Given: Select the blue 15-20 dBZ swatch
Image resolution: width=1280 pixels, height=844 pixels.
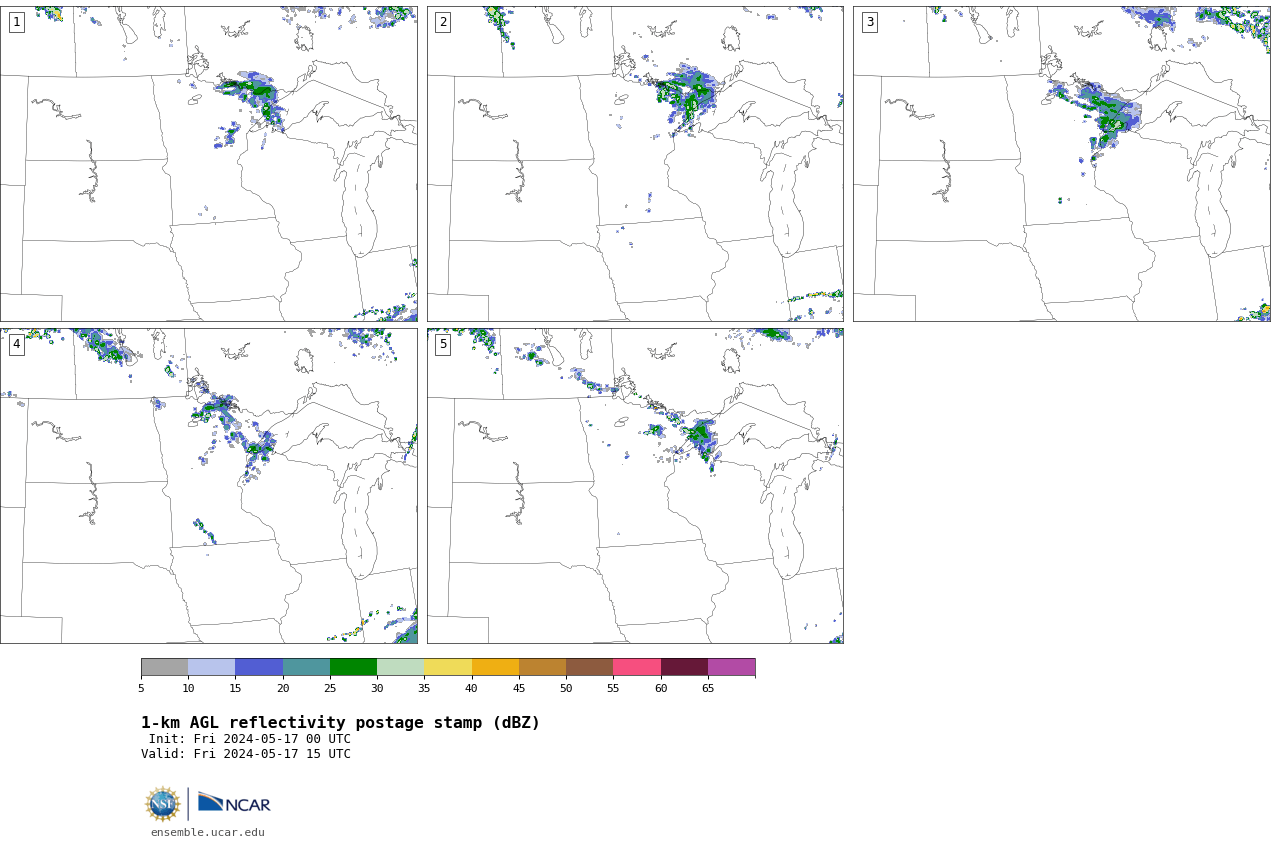Looking at the screenshot, I should click(x=259, y=667).
